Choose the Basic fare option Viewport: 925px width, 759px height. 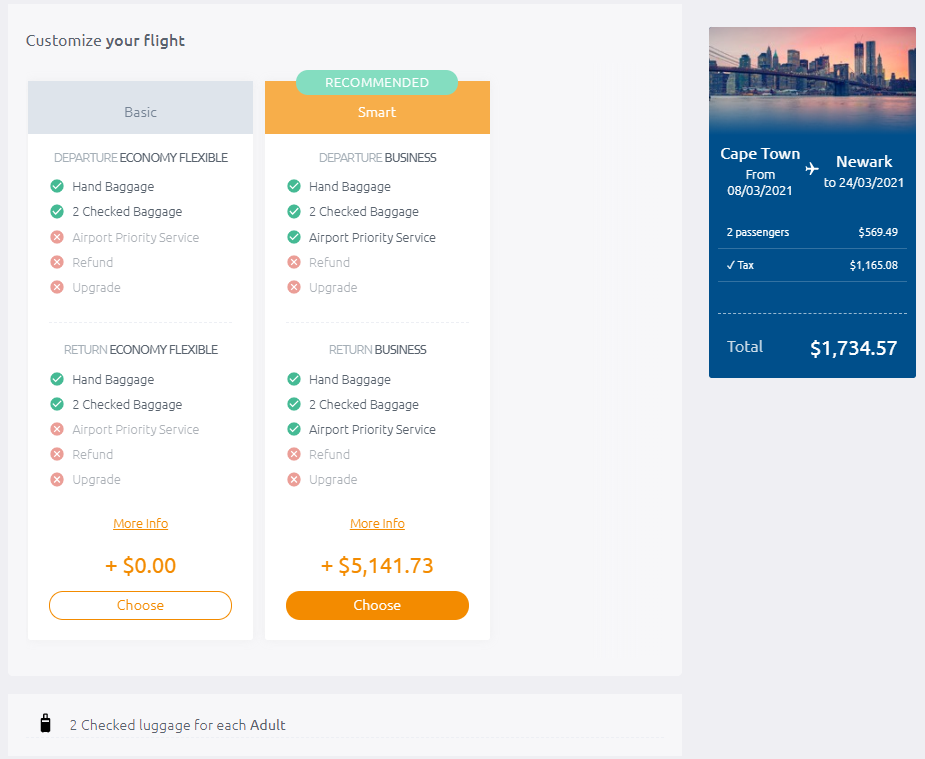pos(140,605)
